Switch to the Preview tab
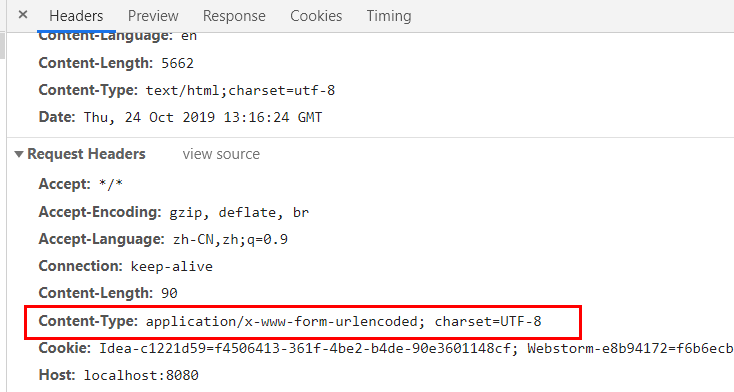734x392 pixels. pos(153,16)
